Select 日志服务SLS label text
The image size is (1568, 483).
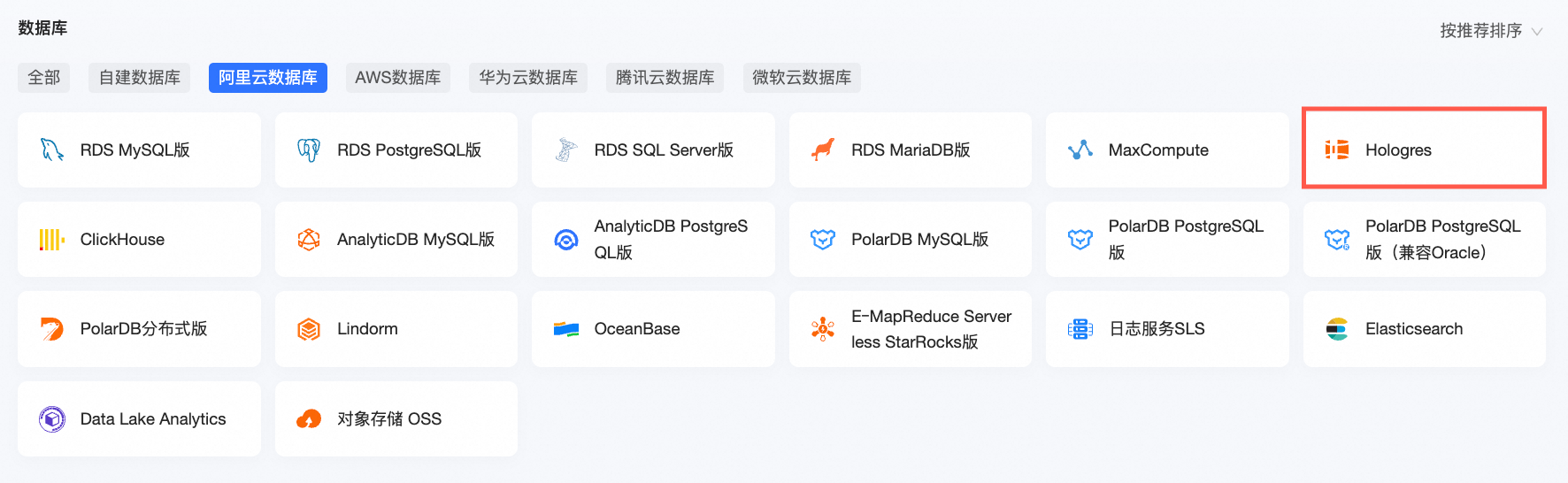coord(1157,329)
